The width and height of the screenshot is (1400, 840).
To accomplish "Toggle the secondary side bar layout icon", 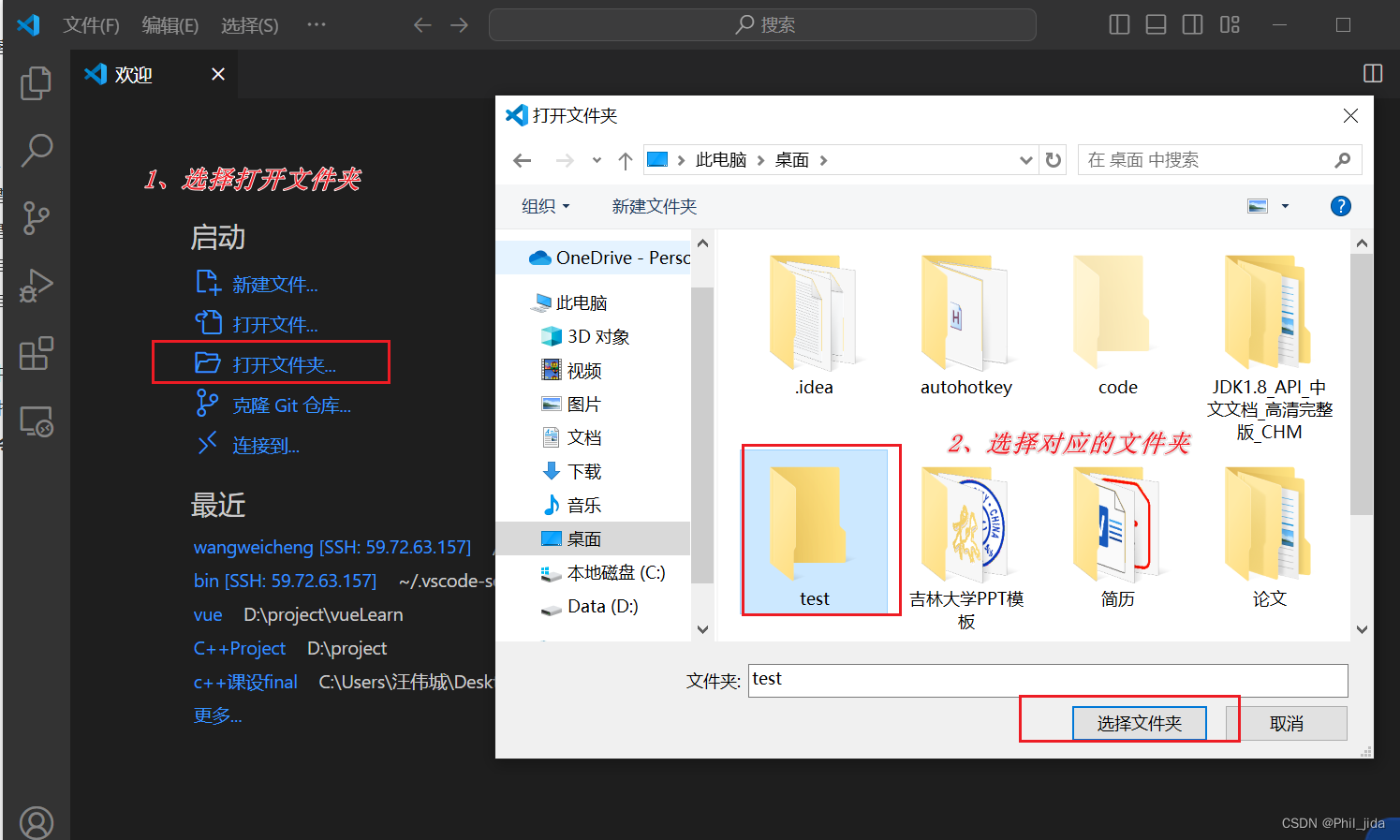I will pos(1191,24).
